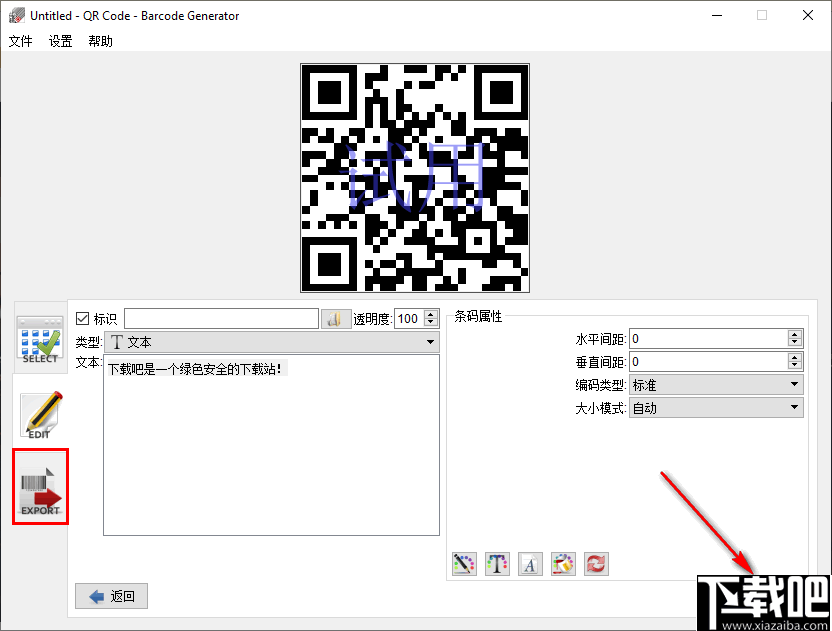Open the 帮助 menu

click(x=99, y=41)
